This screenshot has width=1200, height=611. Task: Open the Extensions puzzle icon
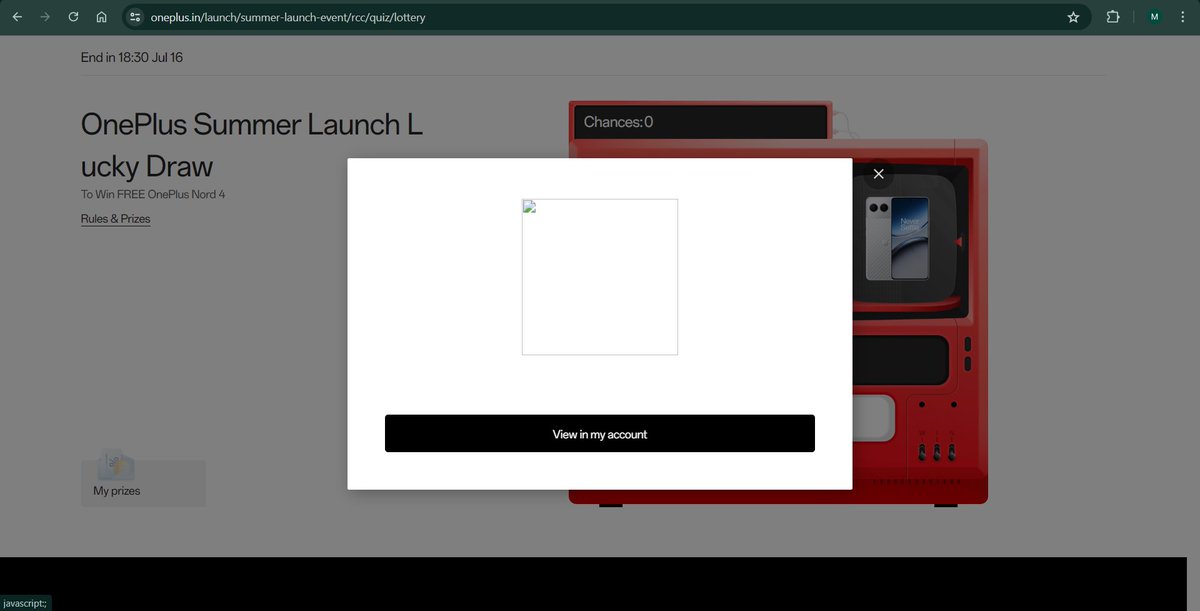(x=1113, y=17)
